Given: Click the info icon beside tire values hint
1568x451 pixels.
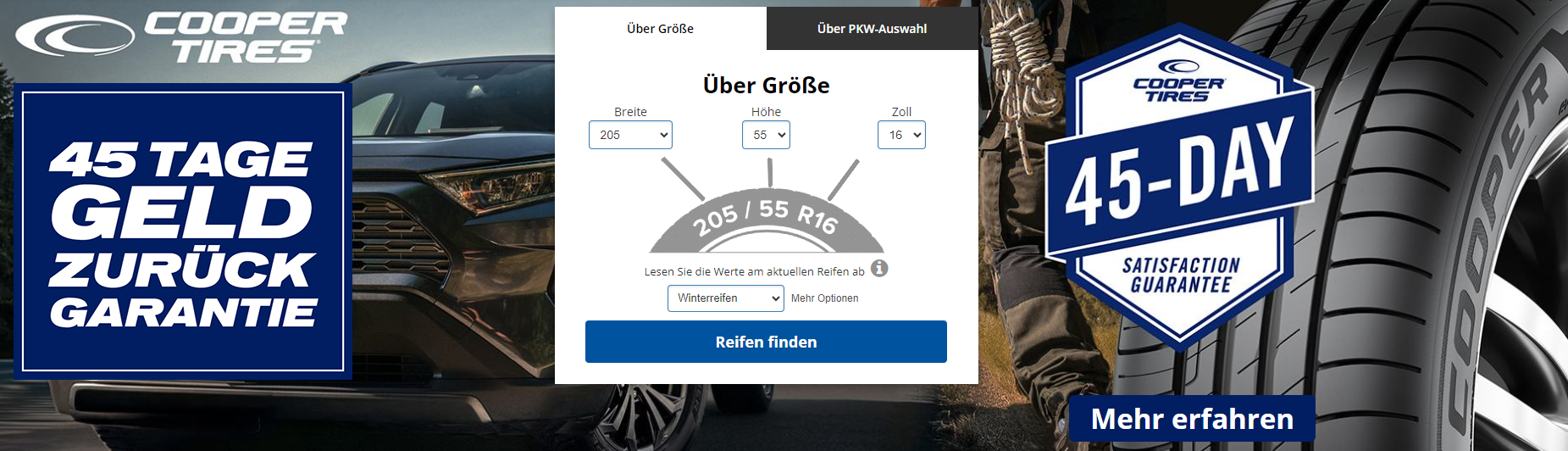Looking at the screenshot, I should pyautogui.click(x=879, y=269).
